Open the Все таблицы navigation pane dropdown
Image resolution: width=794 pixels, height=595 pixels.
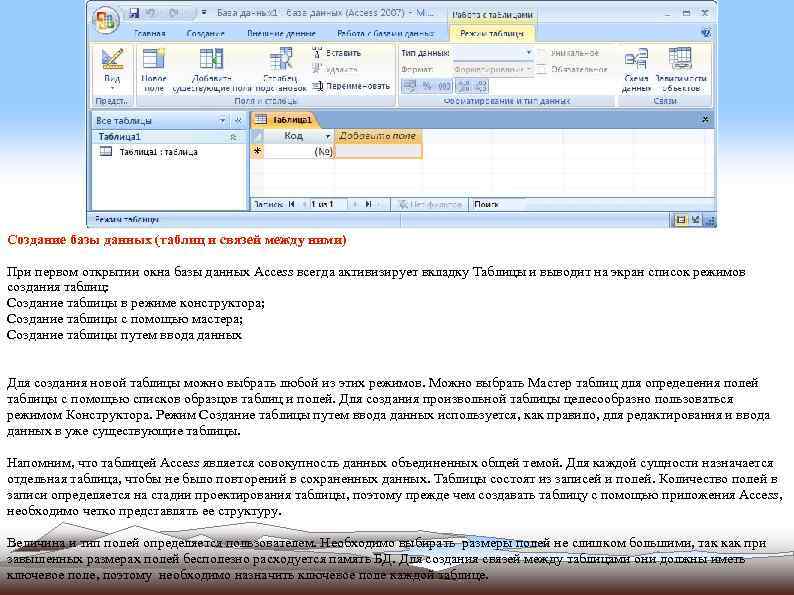[222, 121]
